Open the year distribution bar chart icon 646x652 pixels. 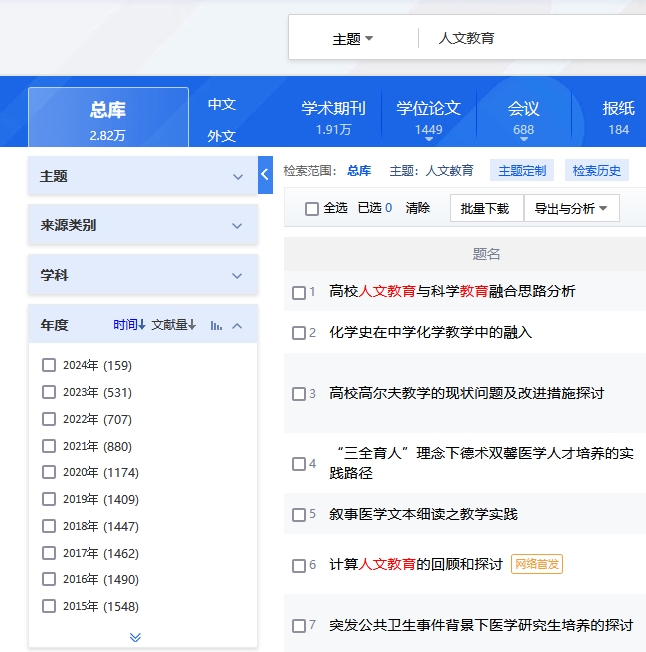(x=216, y=325)
